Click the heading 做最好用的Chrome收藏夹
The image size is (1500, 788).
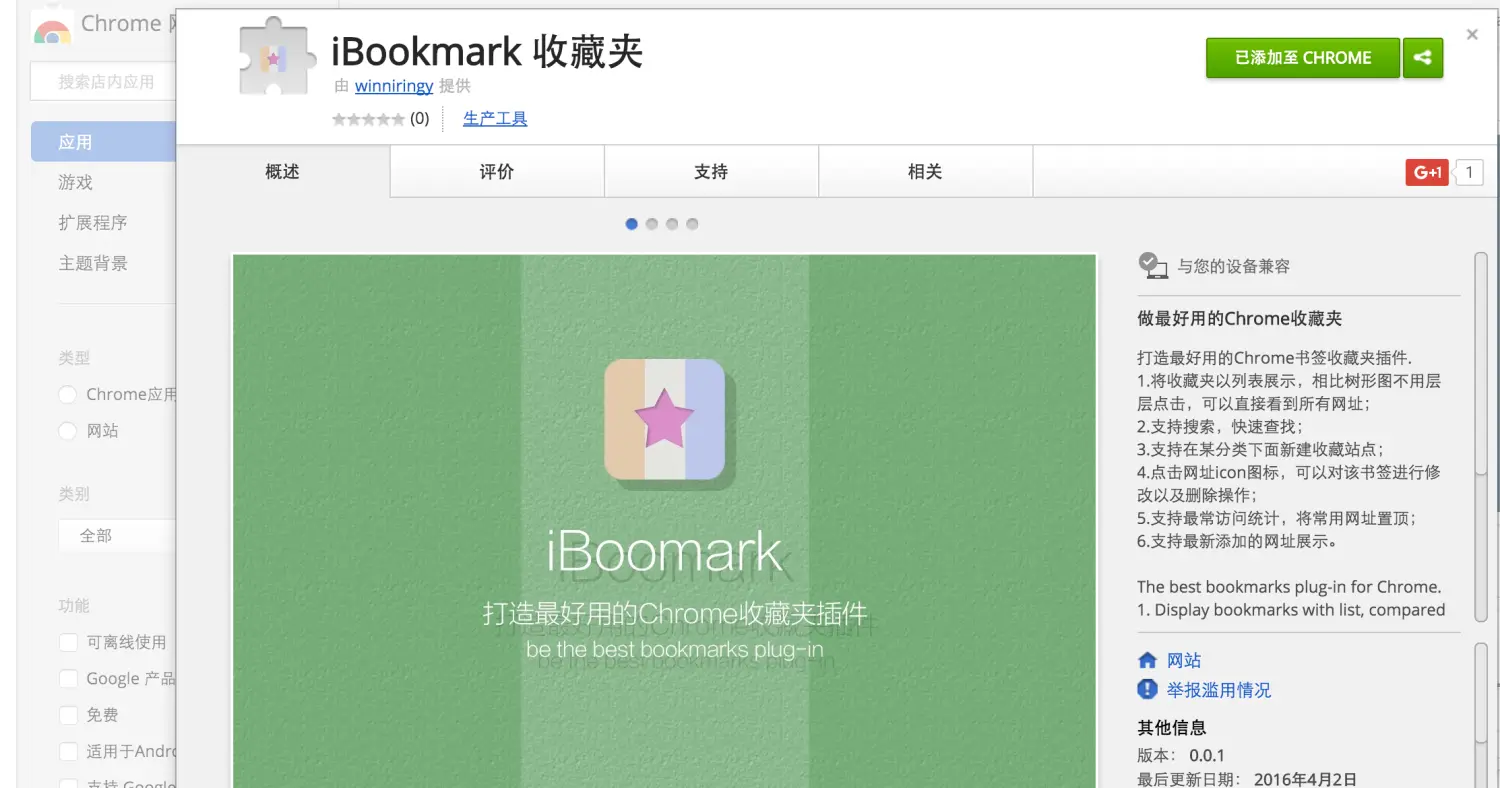1240,319
